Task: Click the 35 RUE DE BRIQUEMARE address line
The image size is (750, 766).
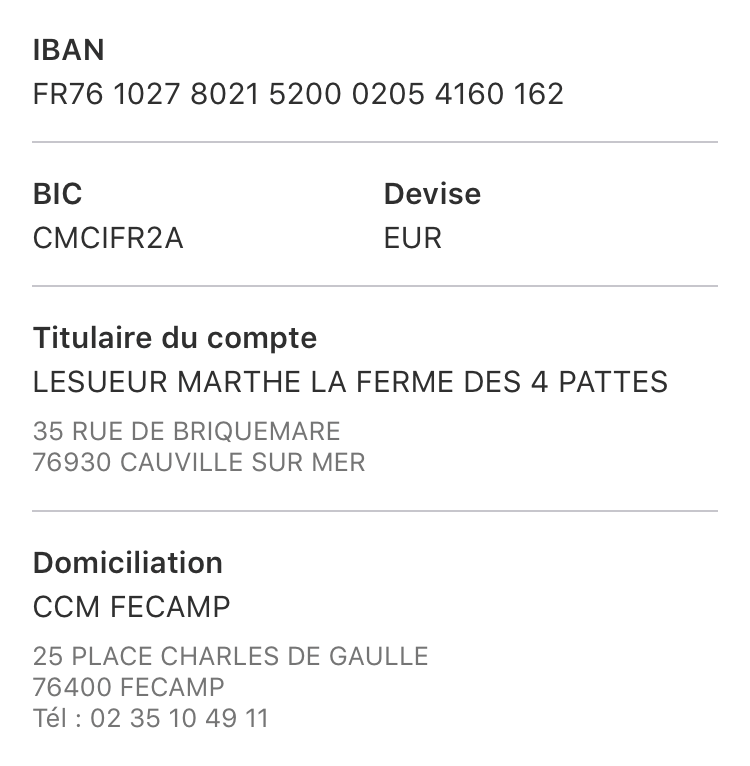Action: coord(186,431)
